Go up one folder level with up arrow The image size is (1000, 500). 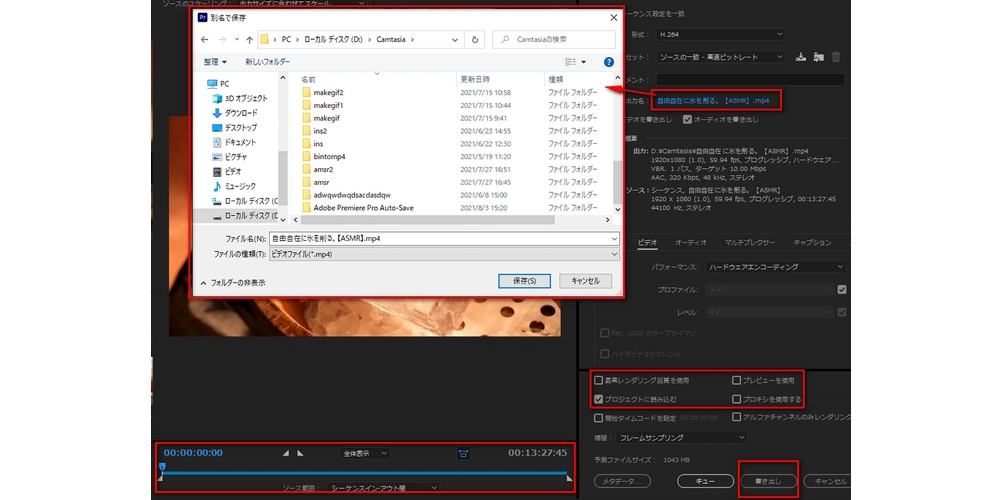pos(249,40)
